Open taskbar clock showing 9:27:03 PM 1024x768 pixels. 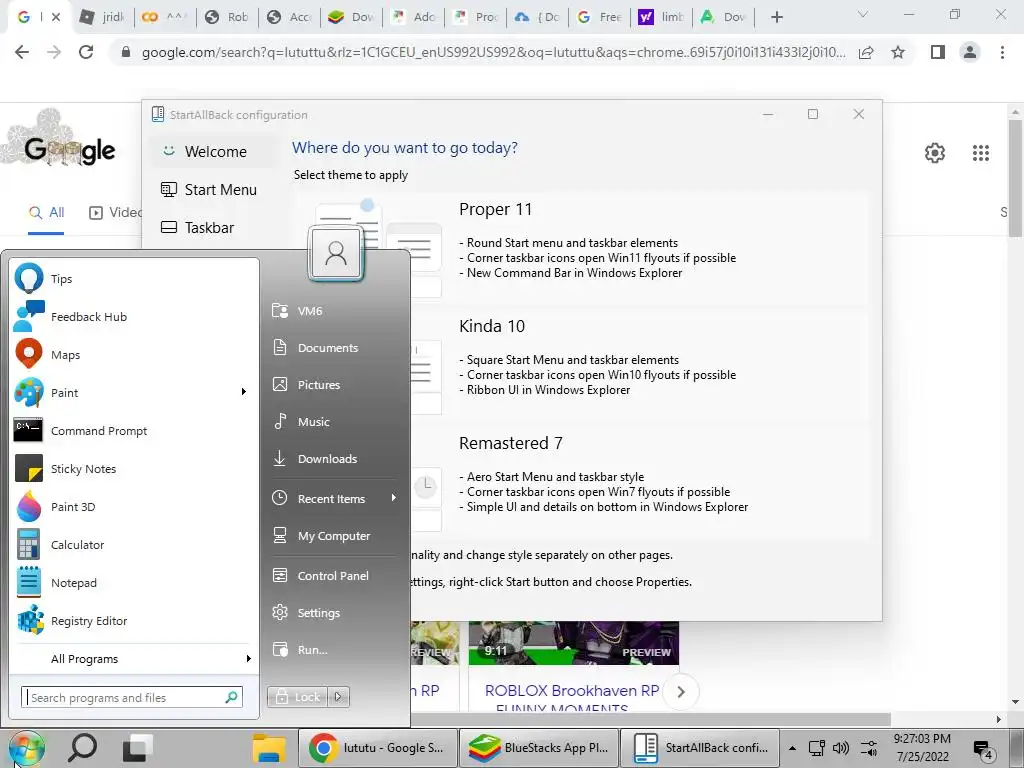[x=922, y=748]
